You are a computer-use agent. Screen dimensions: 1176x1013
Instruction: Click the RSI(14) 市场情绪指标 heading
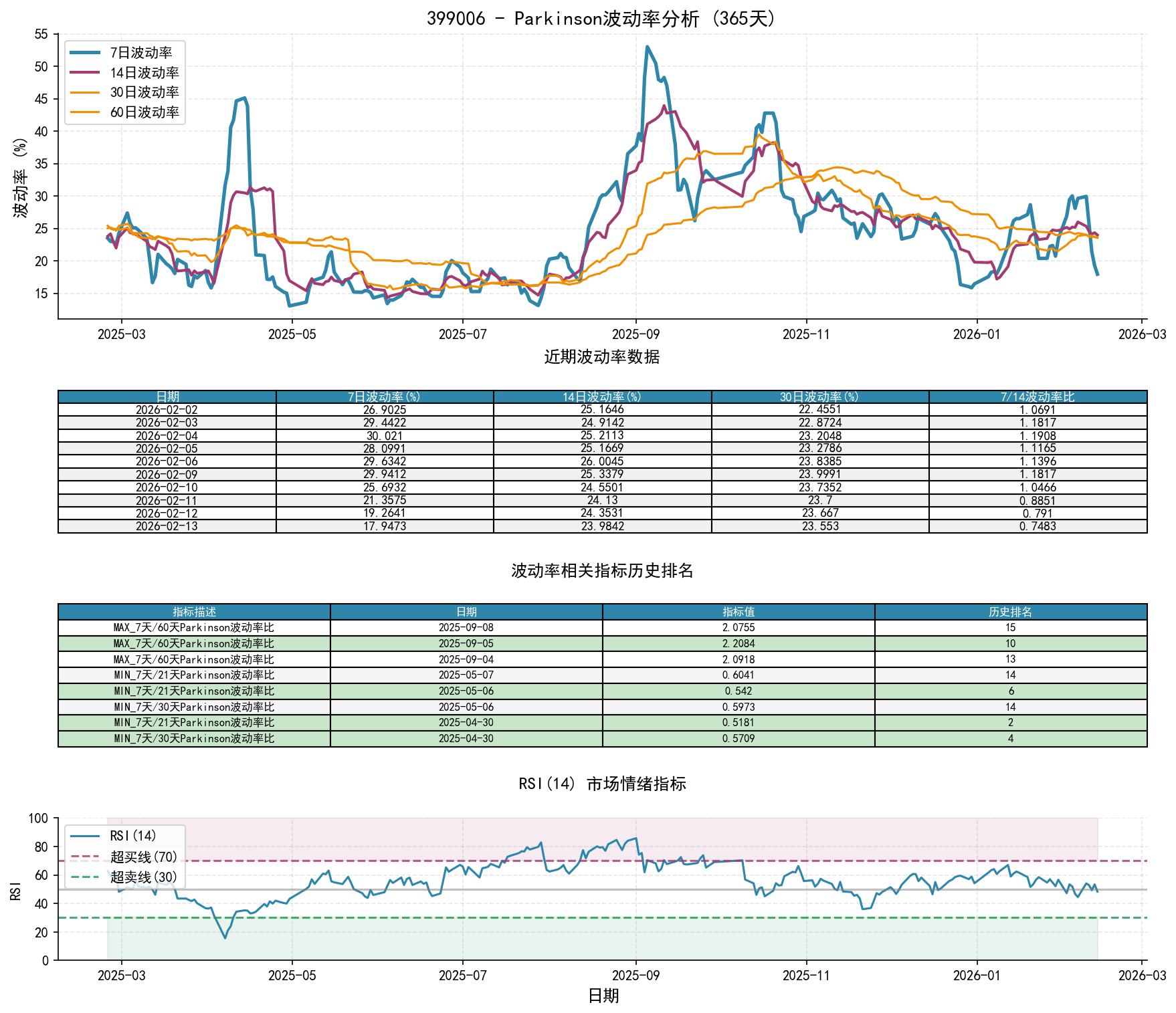602,784
